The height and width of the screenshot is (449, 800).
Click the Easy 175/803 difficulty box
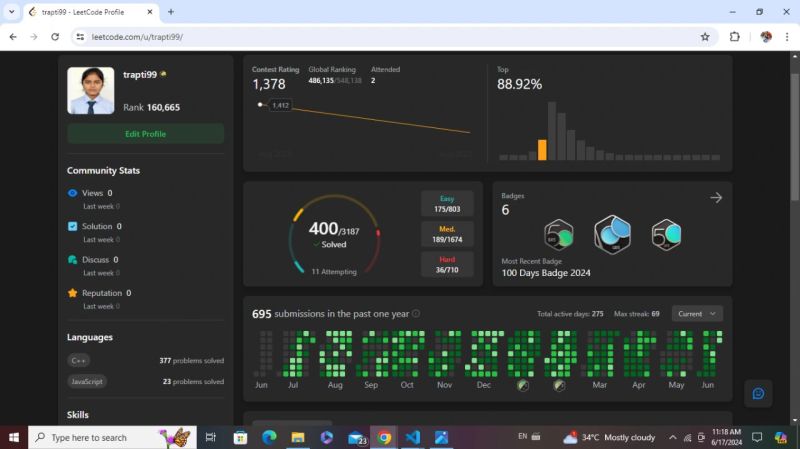447,204
